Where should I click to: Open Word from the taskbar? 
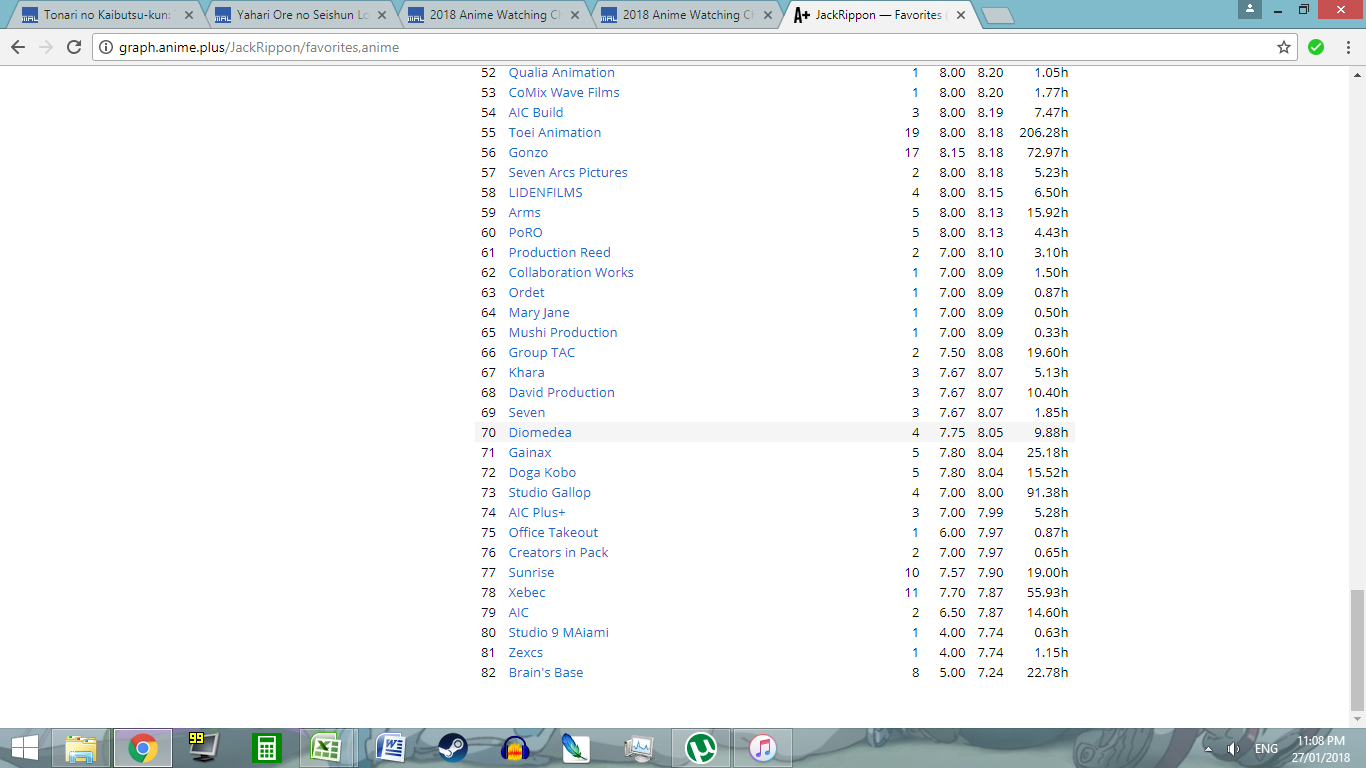pyautogui.click(x=391, y=748)
